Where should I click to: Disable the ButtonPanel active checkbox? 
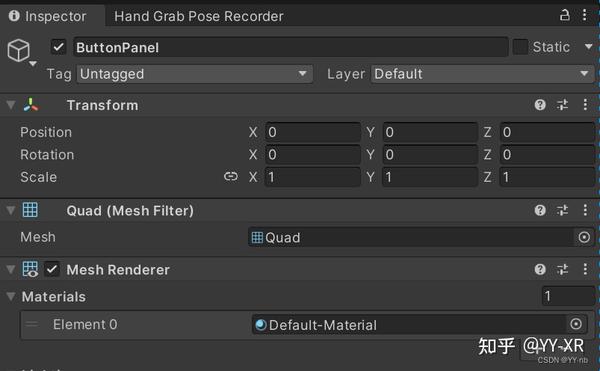pos(58,47)
